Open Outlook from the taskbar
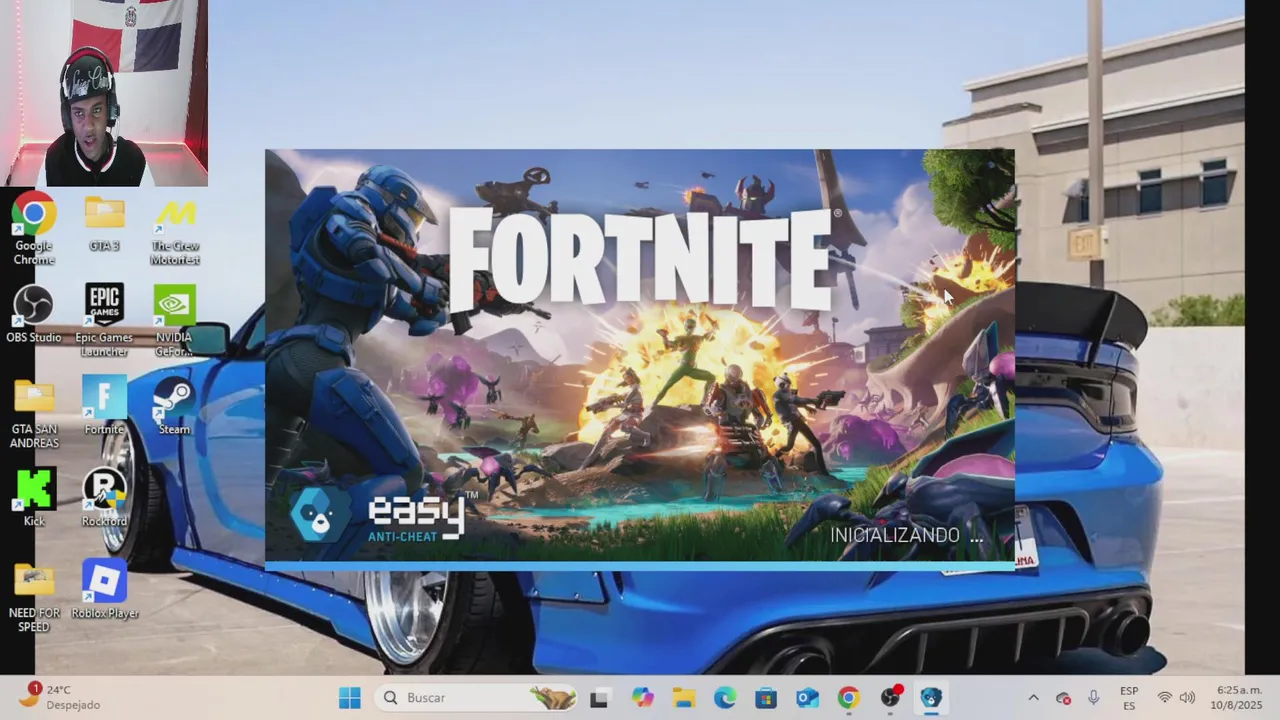 click(807, 698)
